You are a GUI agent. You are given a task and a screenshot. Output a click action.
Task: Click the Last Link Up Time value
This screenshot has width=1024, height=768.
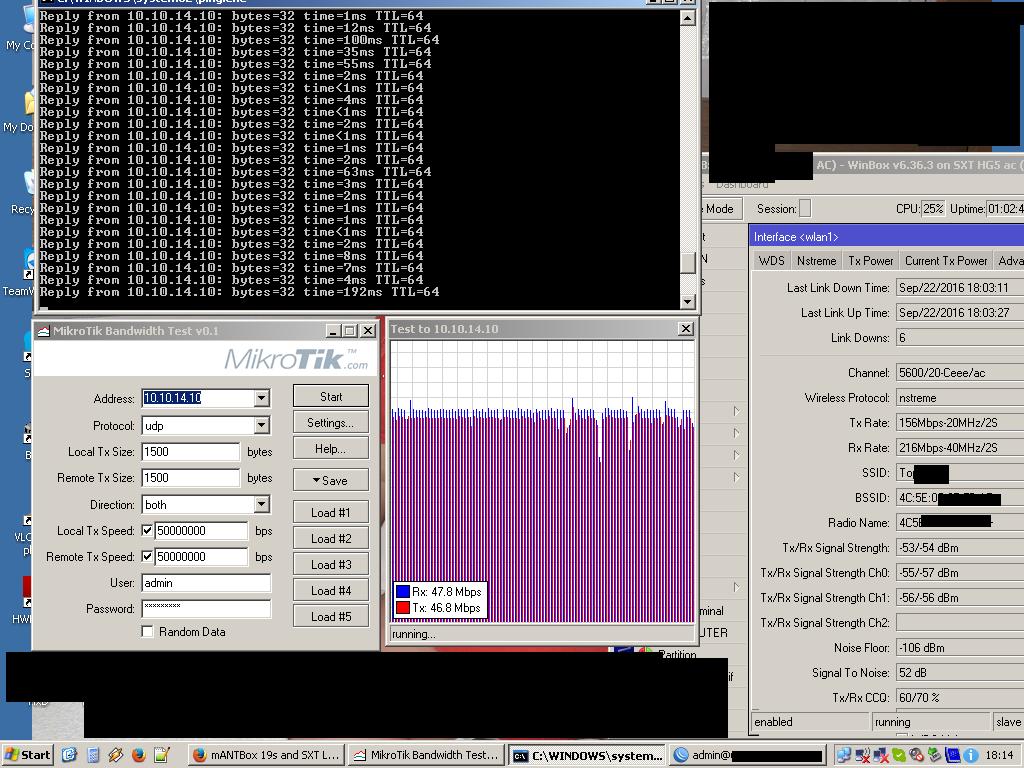click(x=959, y=313)
